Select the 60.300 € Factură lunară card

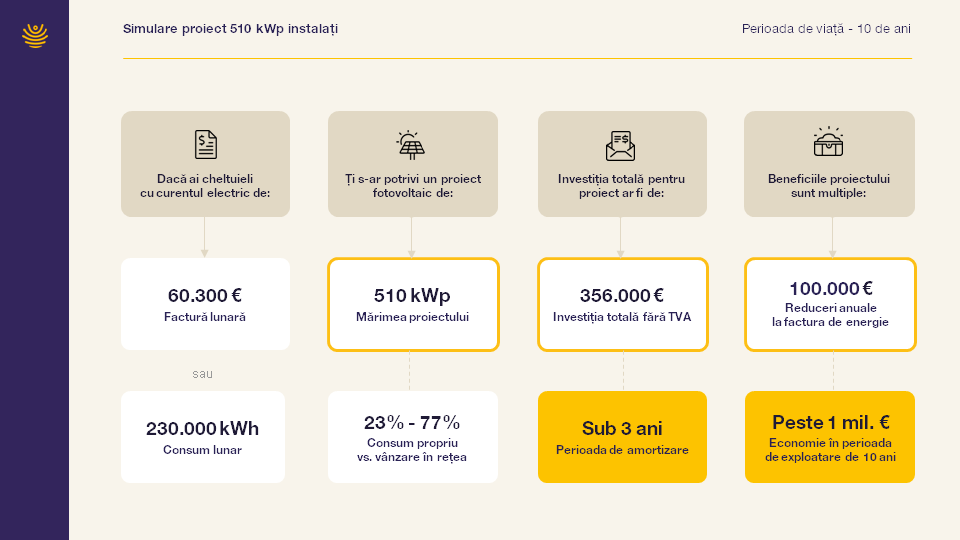pos(206,304)
